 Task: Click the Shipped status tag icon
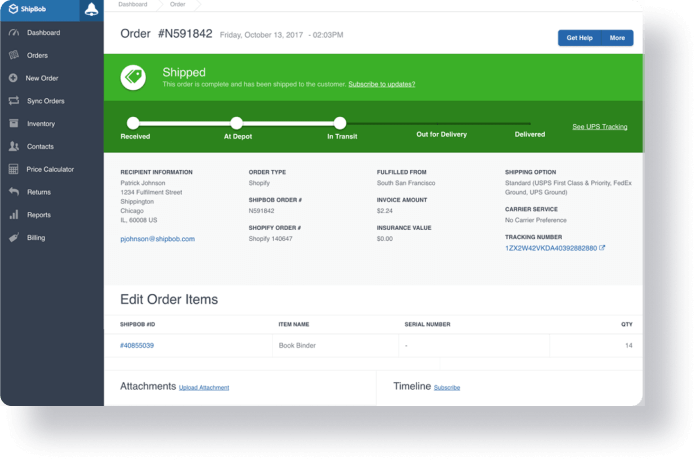pyautogui.click(x=133, y=77)
